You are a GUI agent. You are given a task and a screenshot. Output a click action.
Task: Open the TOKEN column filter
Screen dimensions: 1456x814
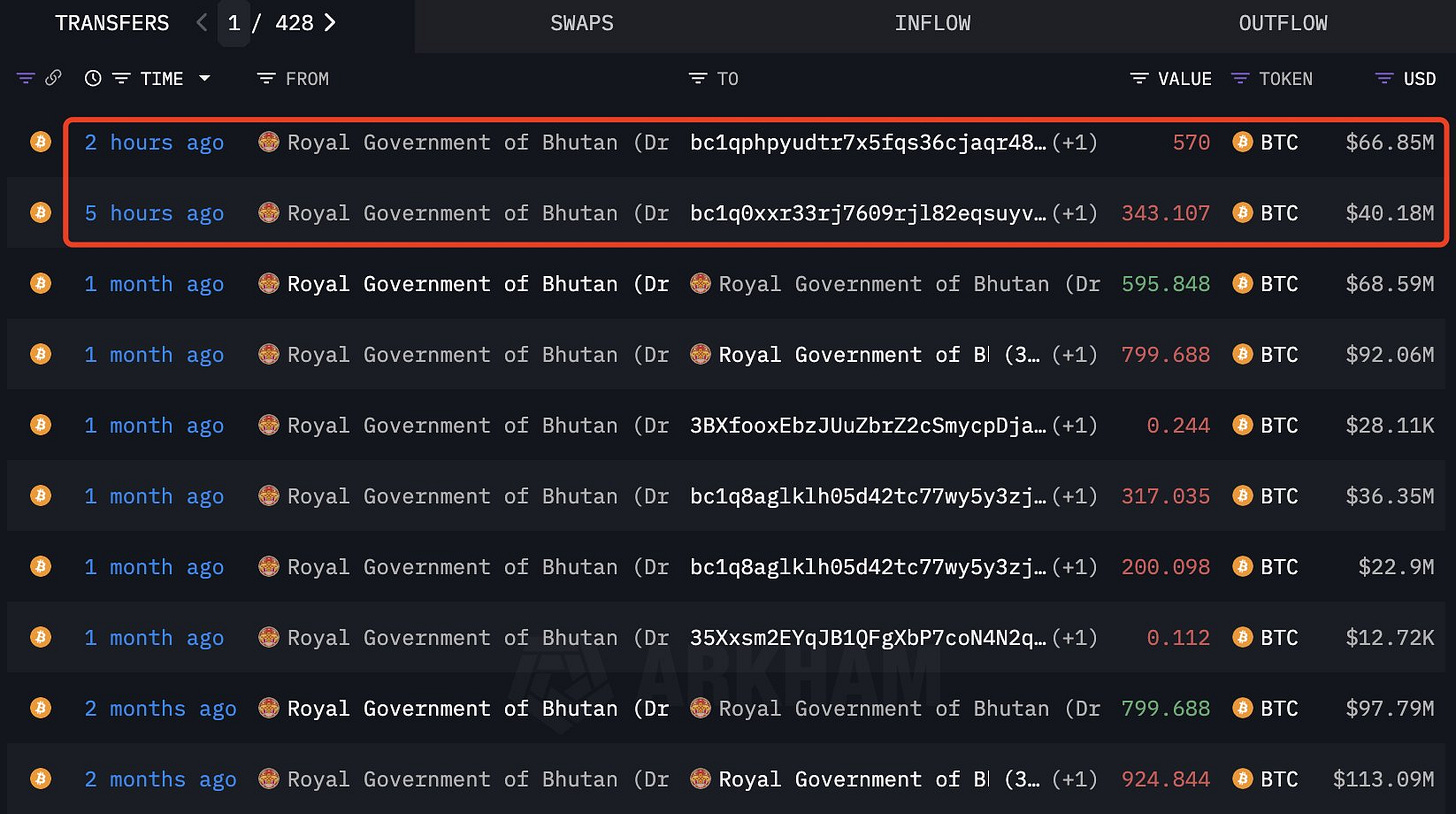1240,78
